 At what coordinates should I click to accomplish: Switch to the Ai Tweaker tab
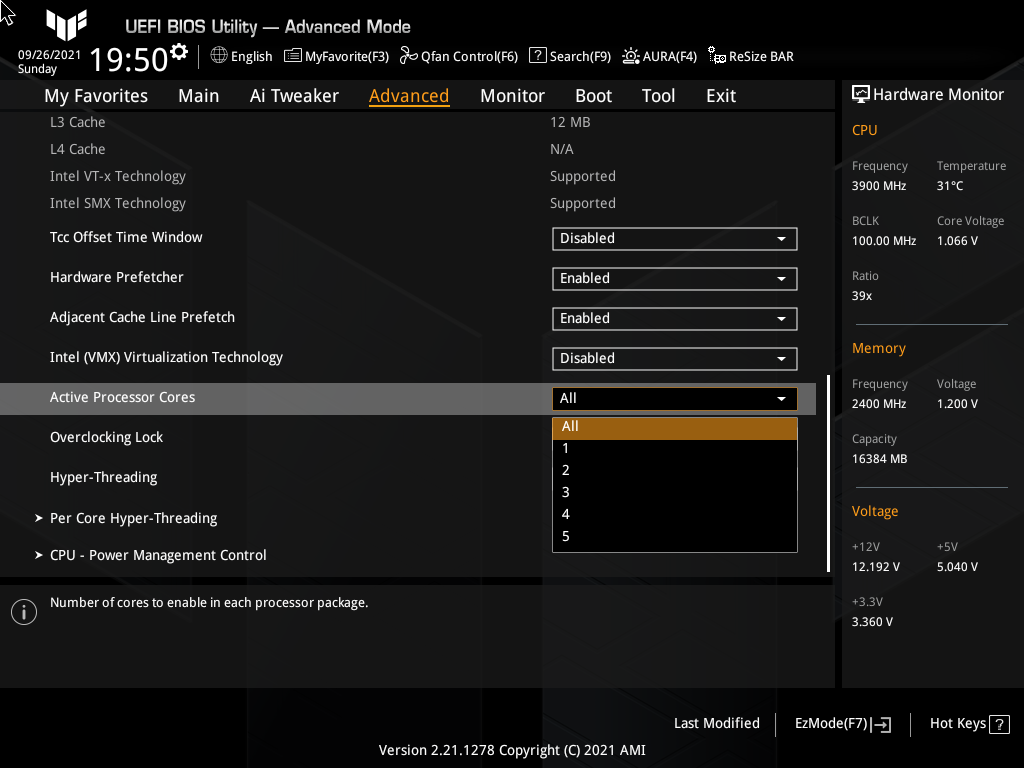tap(294, 95)
